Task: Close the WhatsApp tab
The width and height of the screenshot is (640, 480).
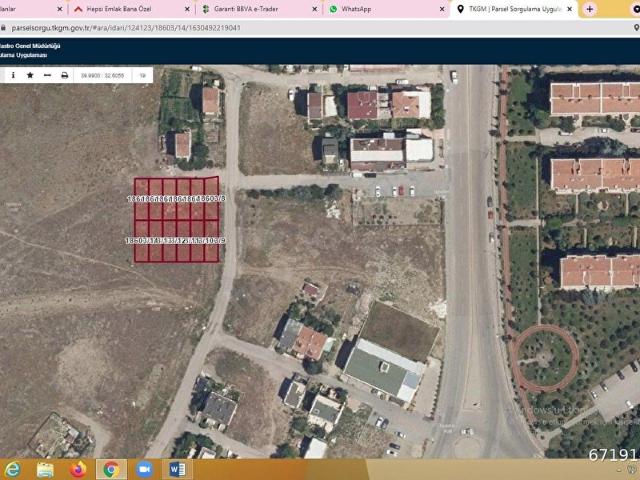Action: click(x=442, y=8)
